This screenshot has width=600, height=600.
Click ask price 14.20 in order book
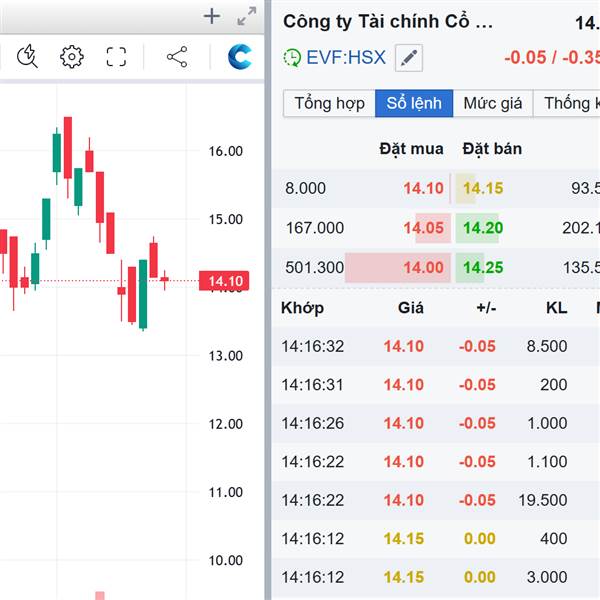tap(482, 228)
